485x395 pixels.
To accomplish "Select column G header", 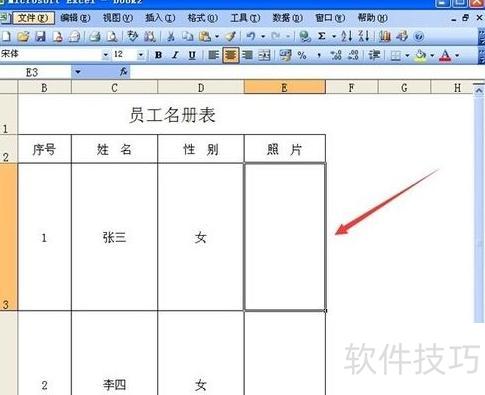I will point(404,88).
